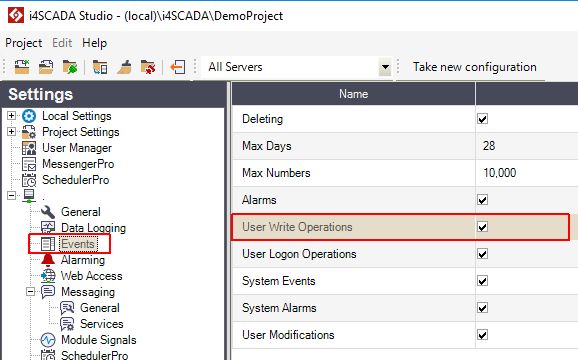Click the Max Days value 28

pos(489,146)
